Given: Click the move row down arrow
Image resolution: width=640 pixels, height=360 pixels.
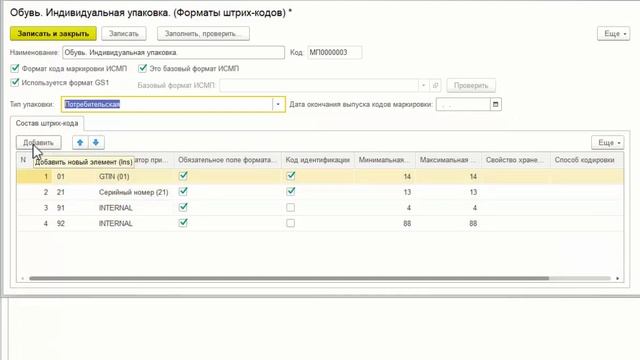Looking at the screenshot, I should [x=96, y=142].
